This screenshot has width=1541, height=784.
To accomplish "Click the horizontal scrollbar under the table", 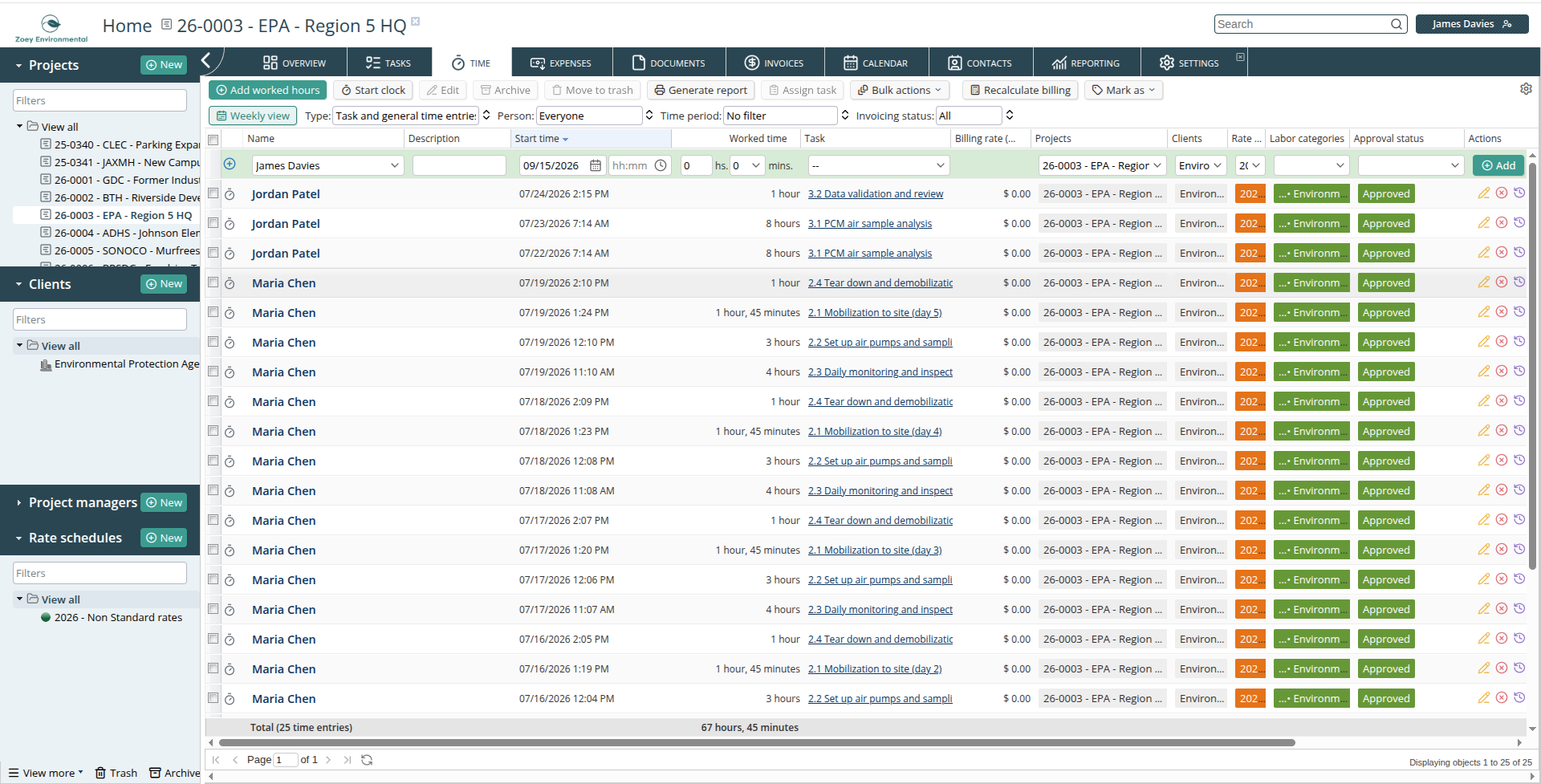I will [x=758, y=743].
